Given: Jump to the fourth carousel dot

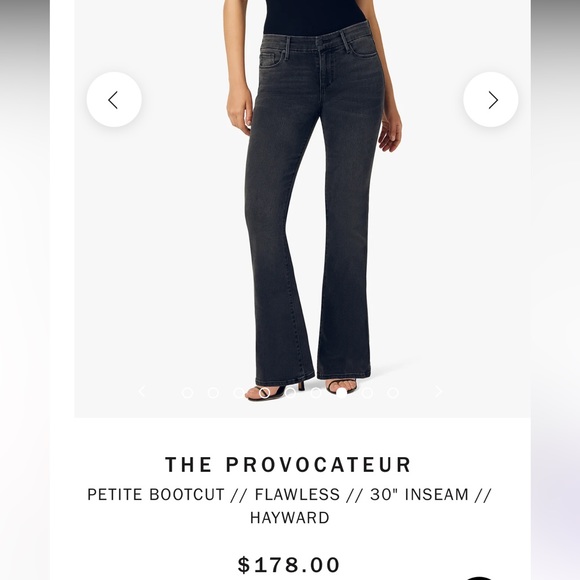Looking at the screenshot, I should (264, 393).
